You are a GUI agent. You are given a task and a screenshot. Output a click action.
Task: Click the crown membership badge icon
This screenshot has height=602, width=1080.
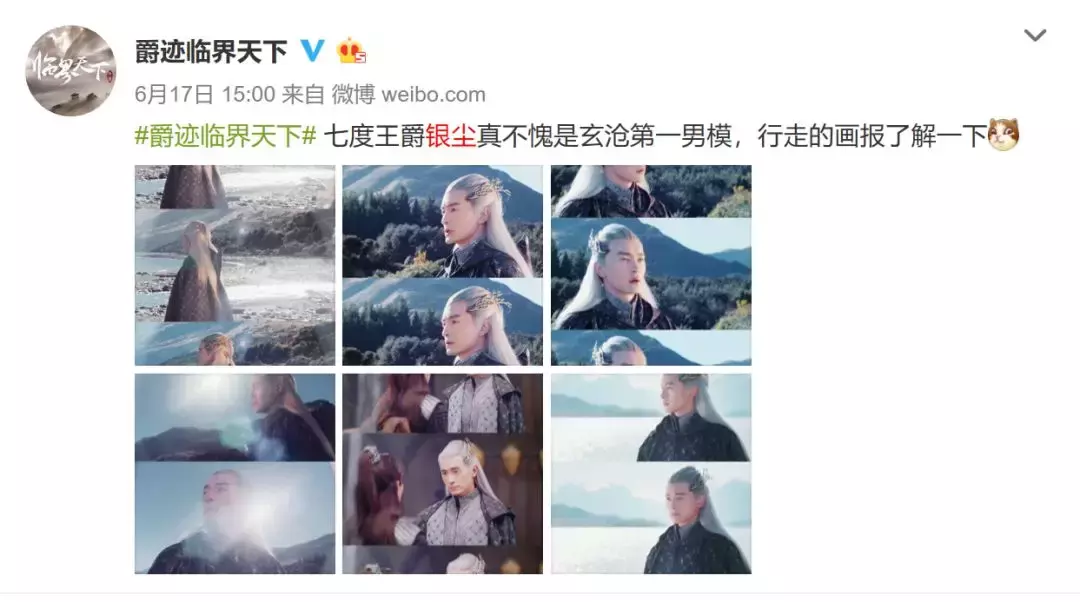[x=351, y=51]
